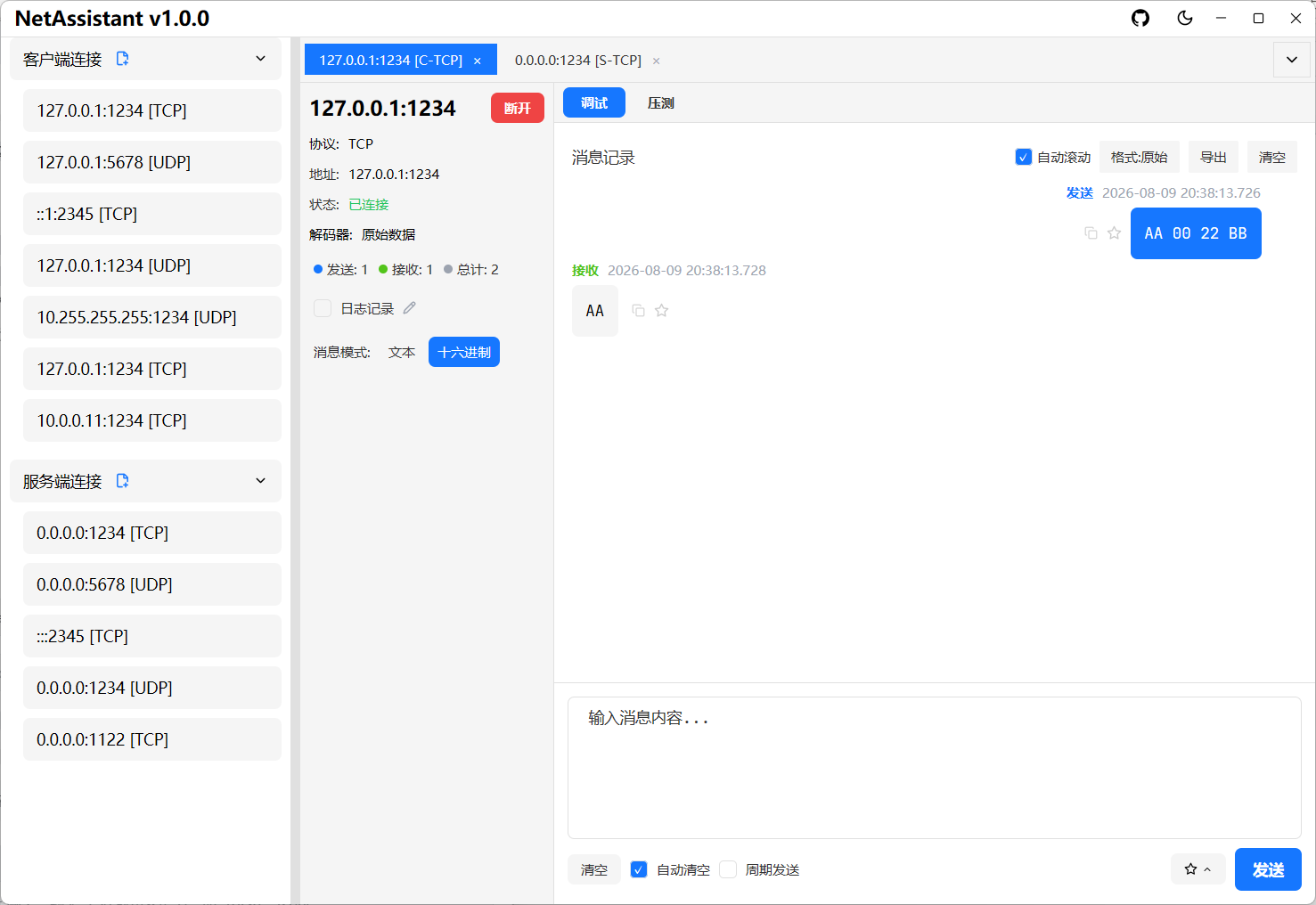
Task: Click the sent timestamp 20:38:13.726
Action: click(x=1181, y=193)
